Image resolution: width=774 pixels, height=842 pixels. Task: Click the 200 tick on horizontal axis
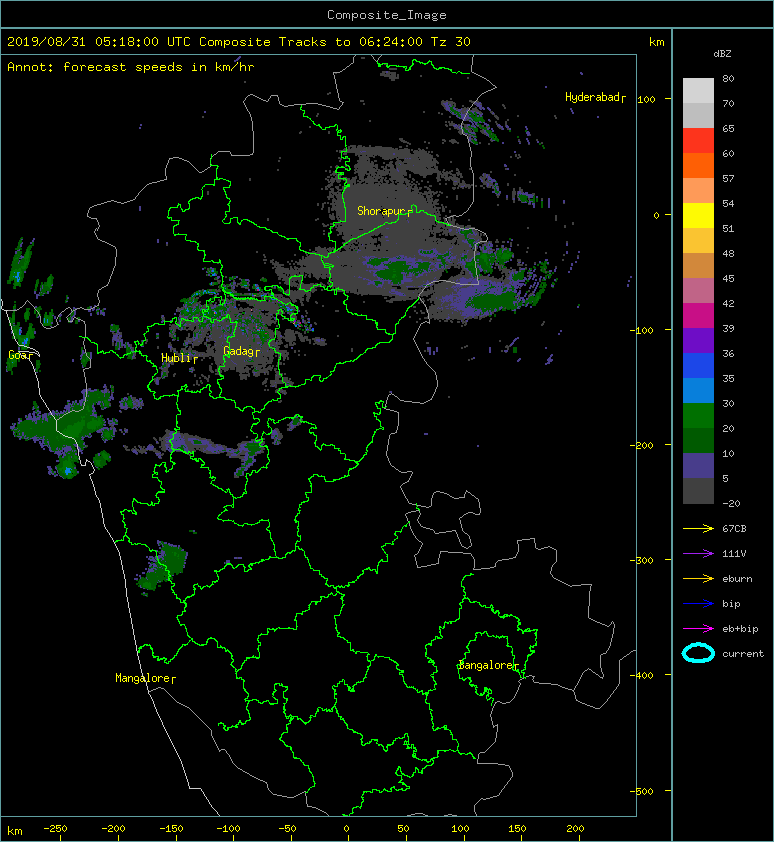[x=575, y=829]
